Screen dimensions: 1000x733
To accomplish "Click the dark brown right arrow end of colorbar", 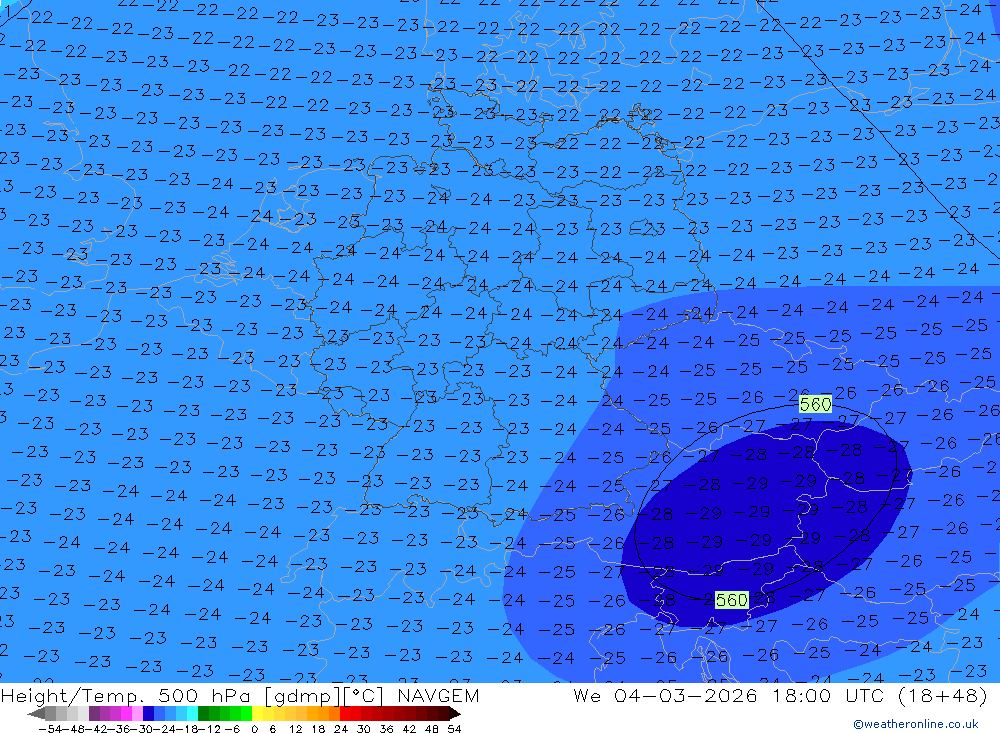I will click(455, 714).
